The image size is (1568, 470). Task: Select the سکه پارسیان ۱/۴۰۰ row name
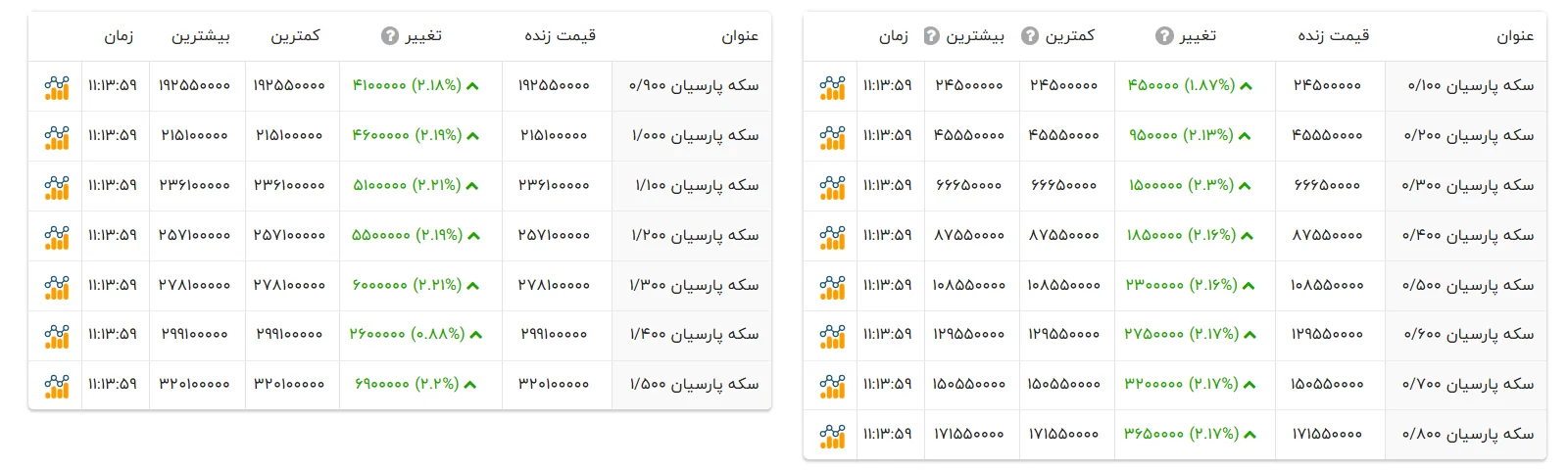[695, 334]
